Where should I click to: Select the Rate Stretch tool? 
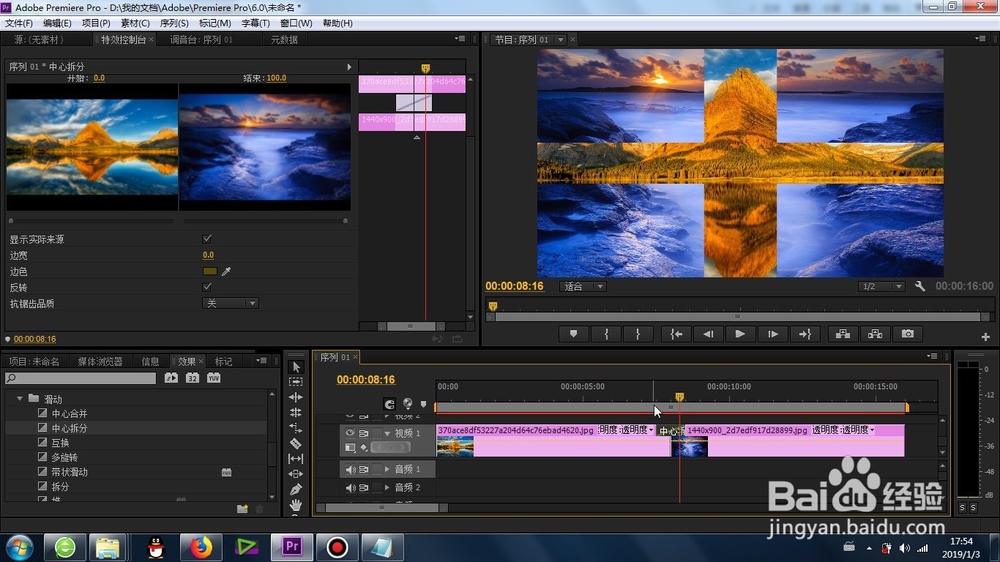click(x=296, y=427)
